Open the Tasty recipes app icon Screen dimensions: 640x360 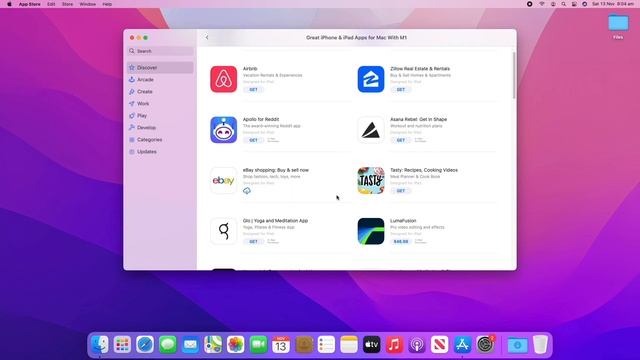371,180
